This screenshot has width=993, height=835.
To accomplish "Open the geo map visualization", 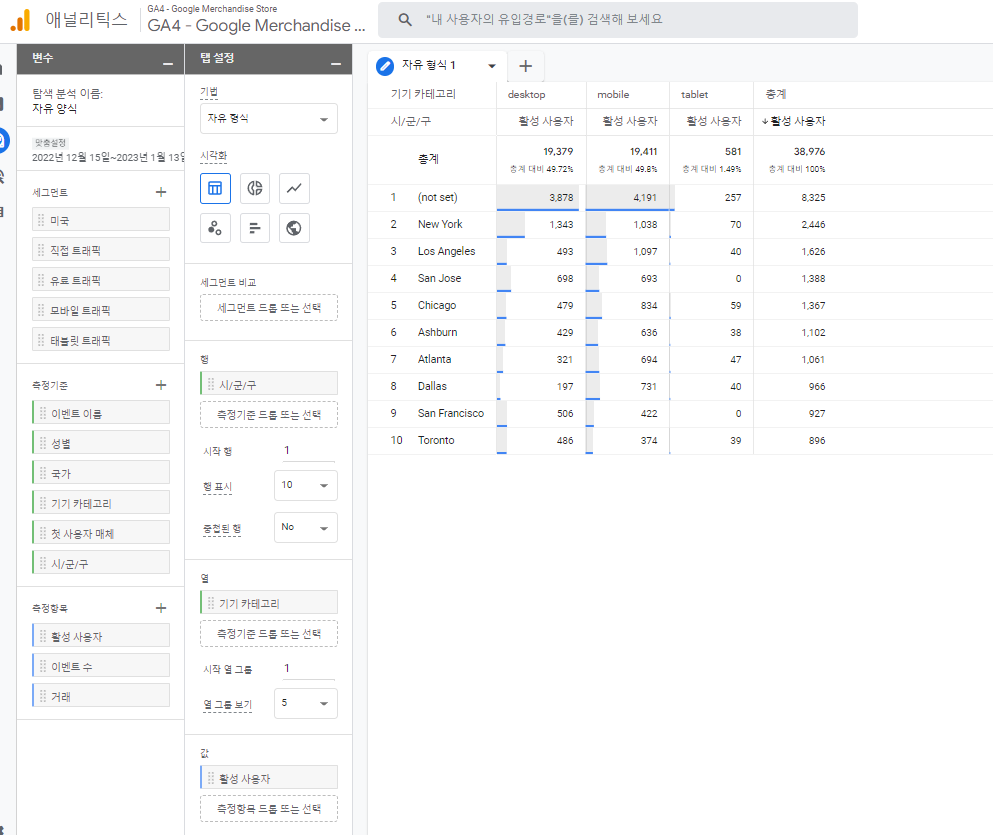I will pyautogui.click(x=295, y=228).
